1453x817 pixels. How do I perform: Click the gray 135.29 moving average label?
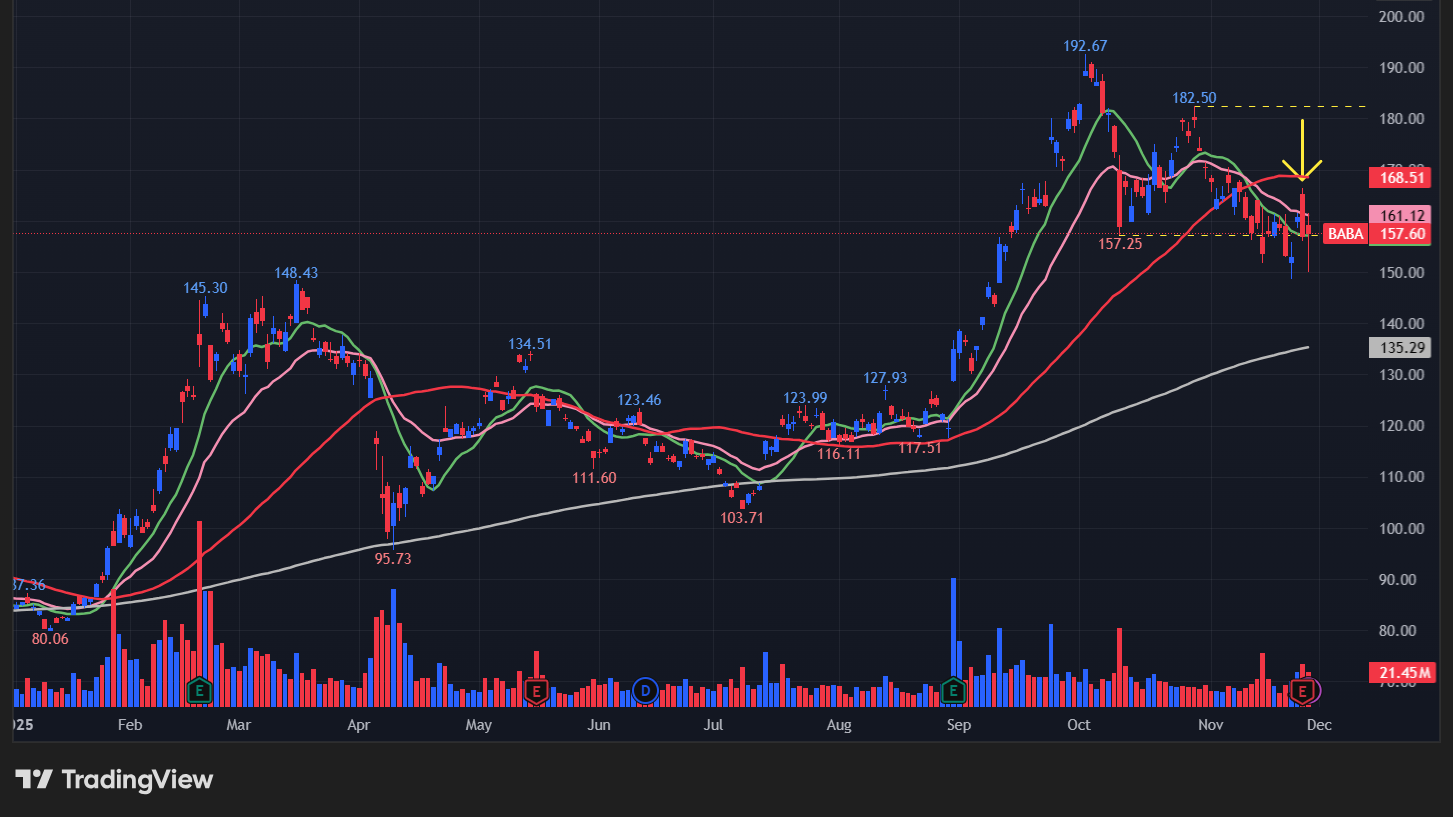pos(1402,348)
